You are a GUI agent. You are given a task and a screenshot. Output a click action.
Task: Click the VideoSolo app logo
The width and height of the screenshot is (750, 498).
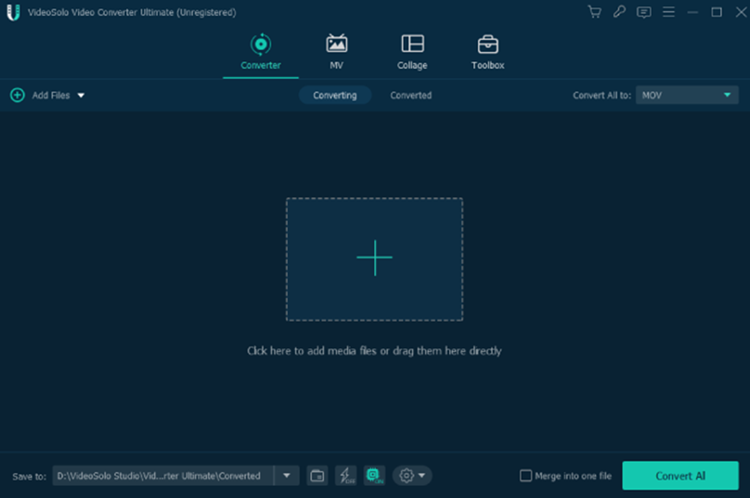click(x=13, y=12)
